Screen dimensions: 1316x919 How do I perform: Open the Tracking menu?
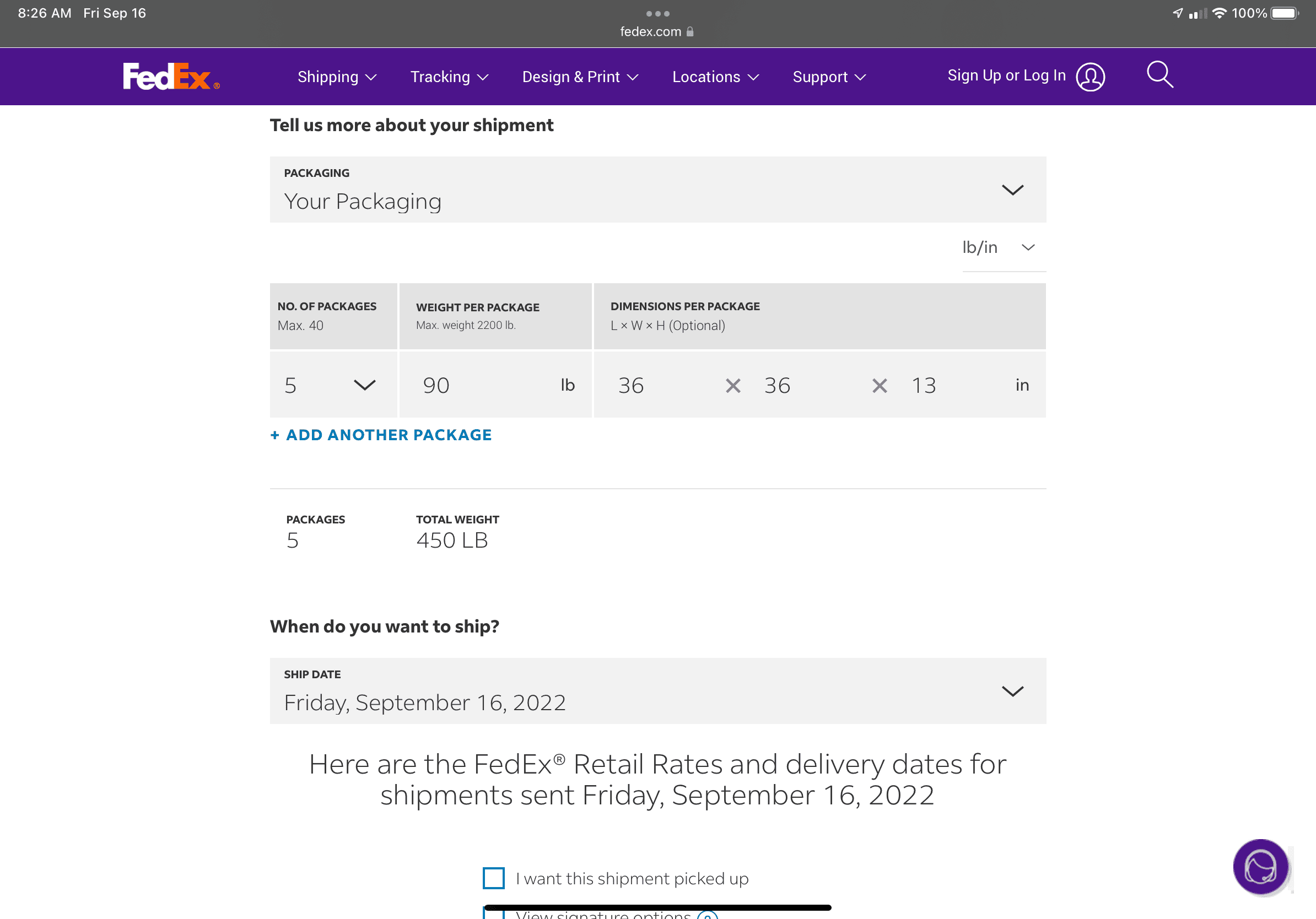449,77
